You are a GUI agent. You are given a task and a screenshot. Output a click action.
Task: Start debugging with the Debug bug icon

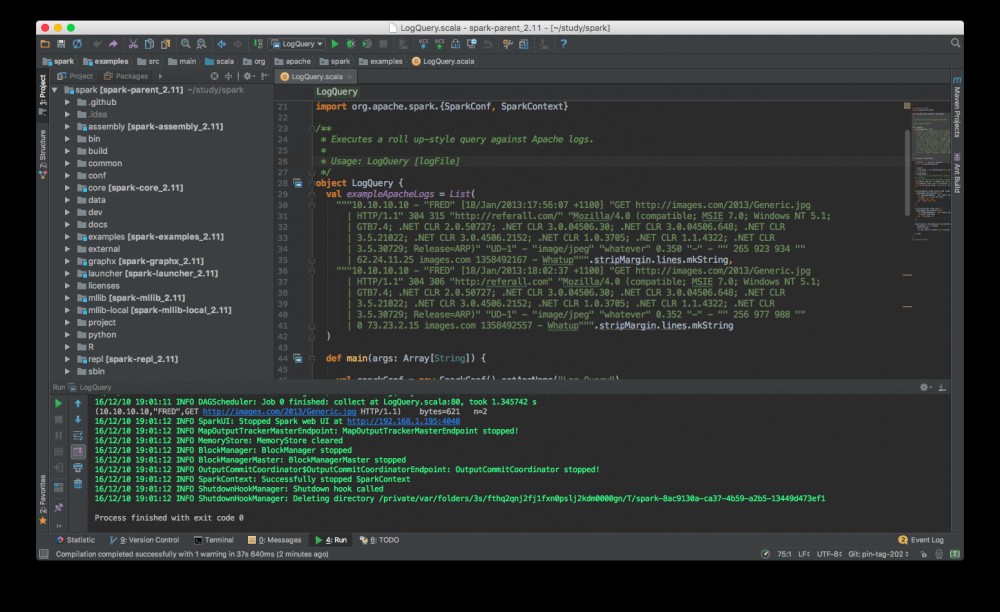pos(352,44)
